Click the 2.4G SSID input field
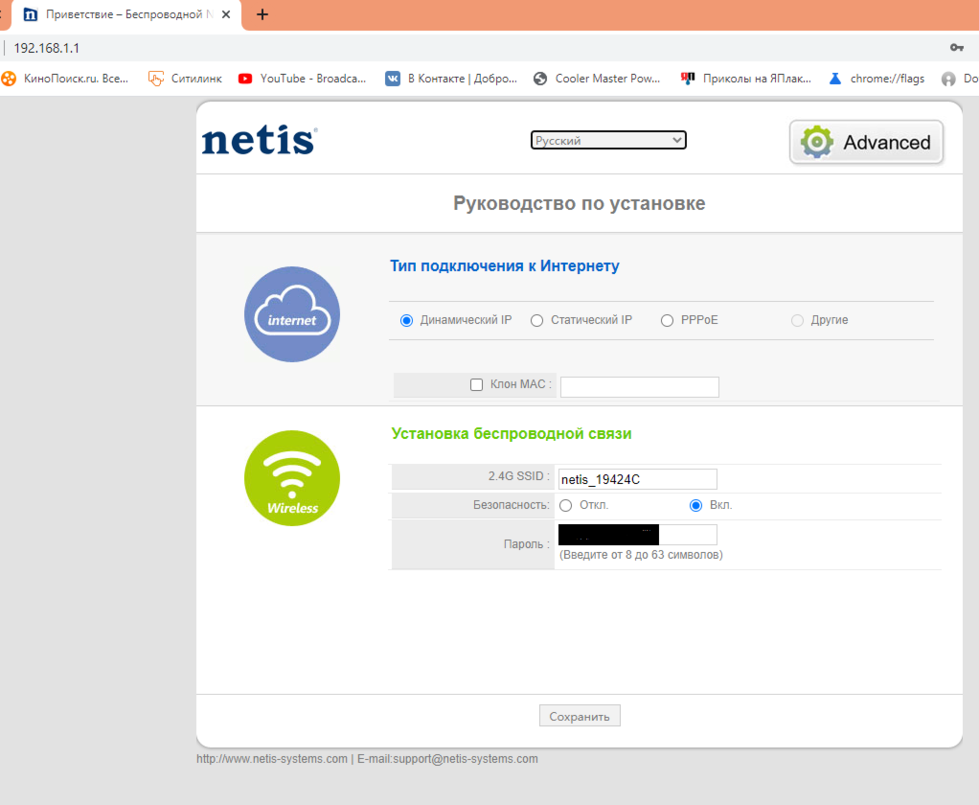Screen dimensions: 979x805 pos(637,479)
